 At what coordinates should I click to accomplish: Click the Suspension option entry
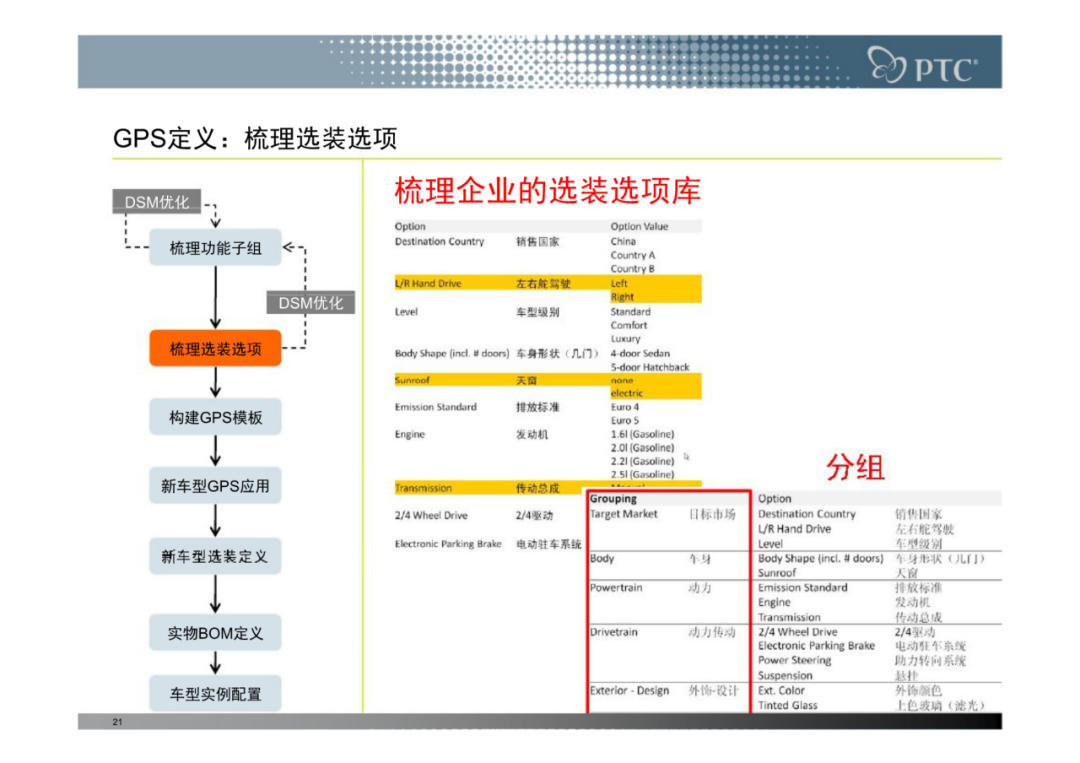pos(785,676)
